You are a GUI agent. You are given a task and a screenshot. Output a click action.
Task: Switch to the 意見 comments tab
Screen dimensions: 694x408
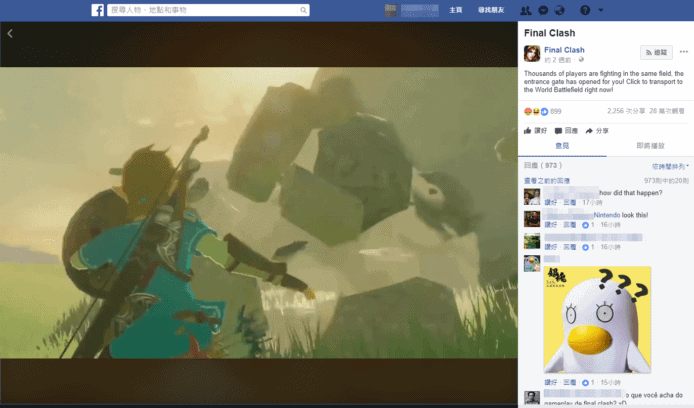pos(562,147)
